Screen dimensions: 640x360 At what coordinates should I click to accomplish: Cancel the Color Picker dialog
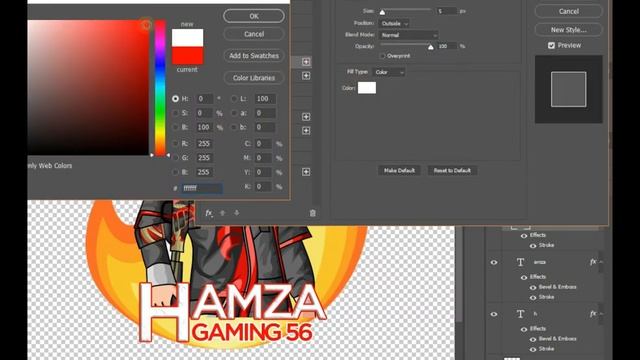[x=254, y=34]
